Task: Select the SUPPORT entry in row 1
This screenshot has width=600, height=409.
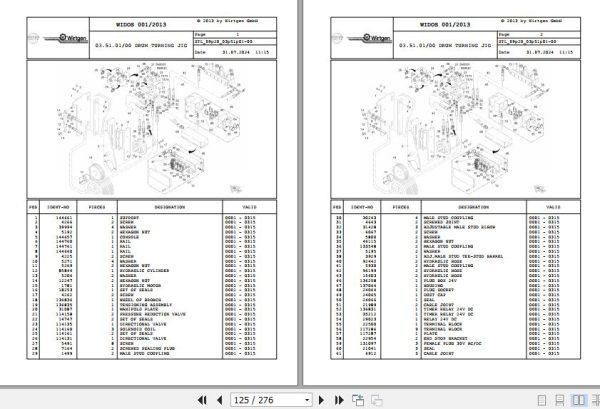Action: point(129,218)
